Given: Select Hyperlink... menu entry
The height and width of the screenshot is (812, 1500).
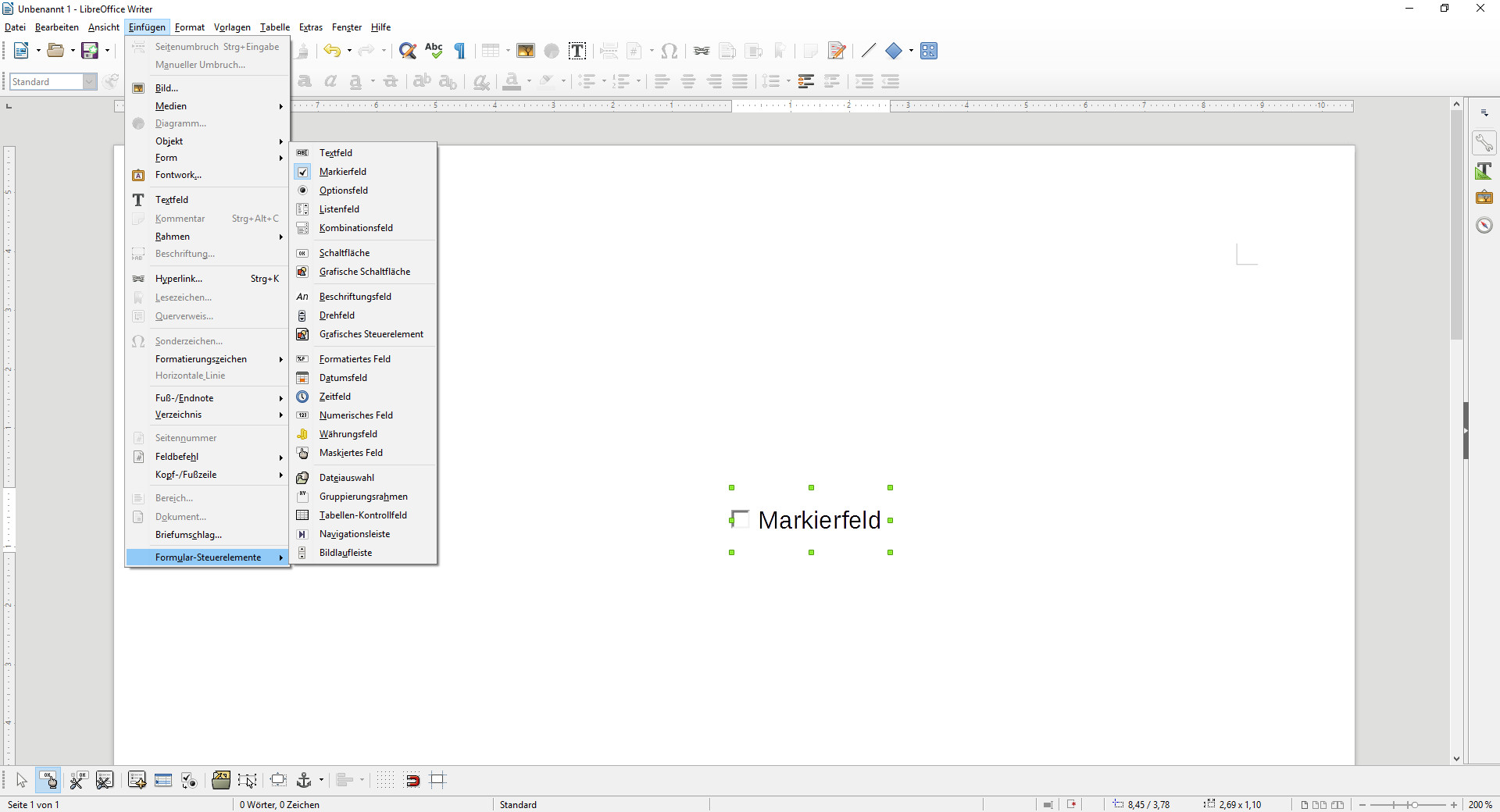Looking at the screenshot, I should (207, 279).
